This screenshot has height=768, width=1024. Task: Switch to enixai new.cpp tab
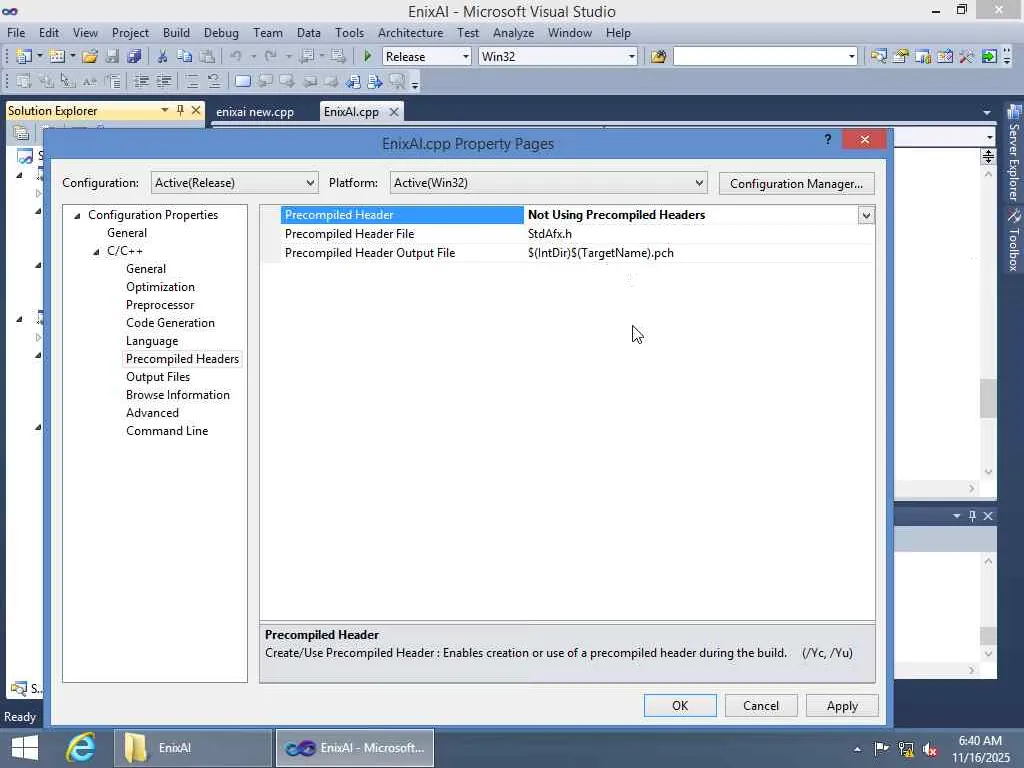[255, 112]
